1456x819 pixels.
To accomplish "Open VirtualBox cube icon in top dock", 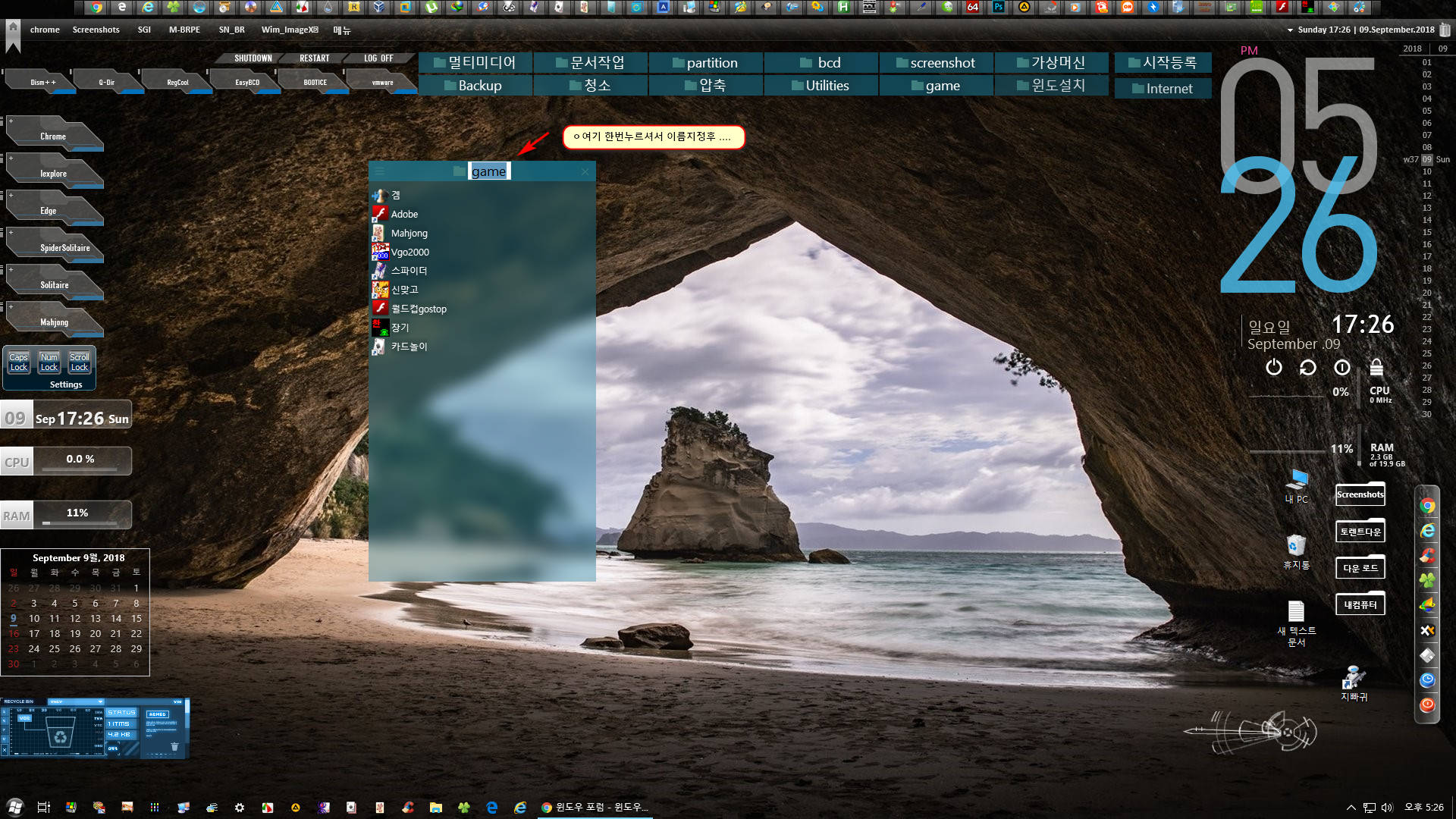I will (x=380, y=8).
